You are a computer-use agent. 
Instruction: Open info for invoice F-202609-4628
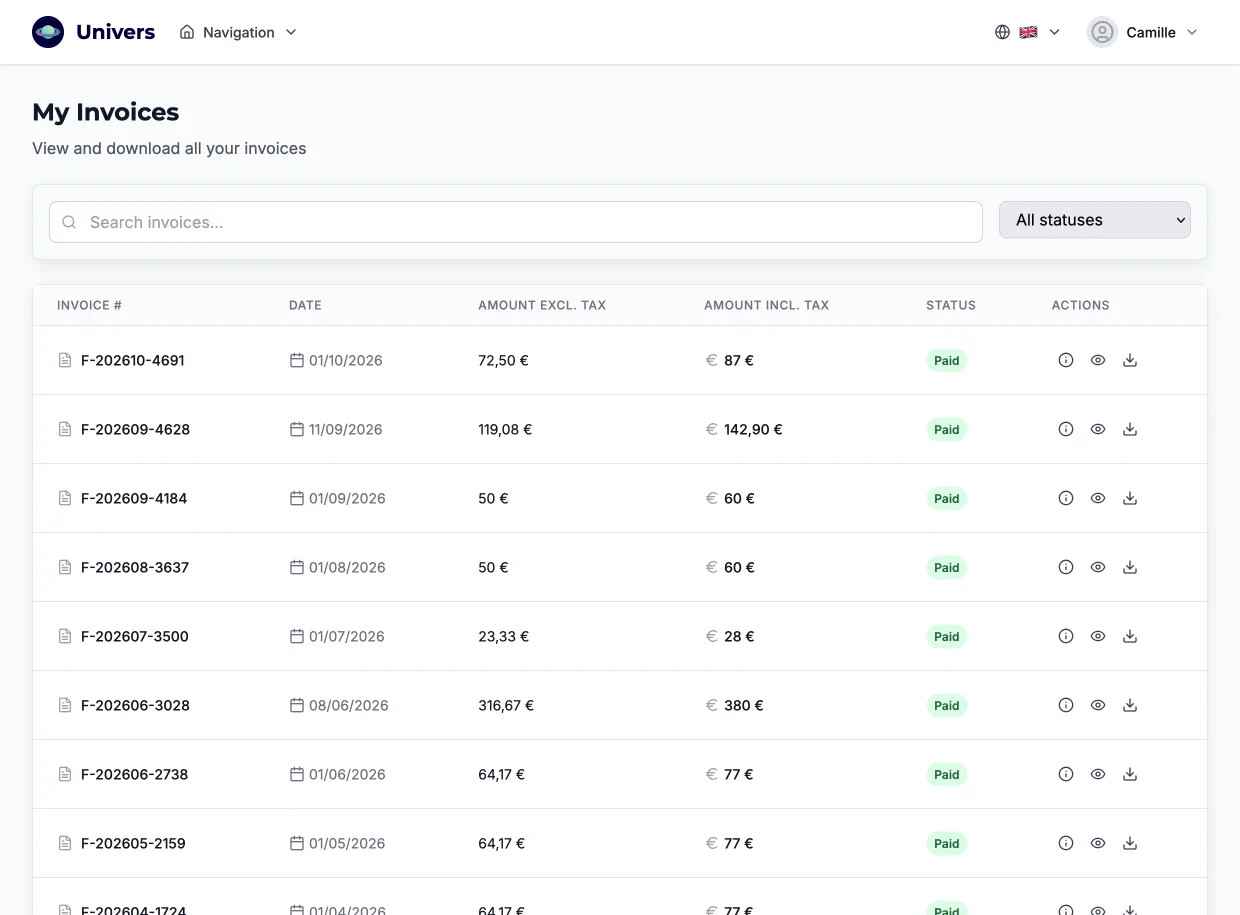[1066, 429]
